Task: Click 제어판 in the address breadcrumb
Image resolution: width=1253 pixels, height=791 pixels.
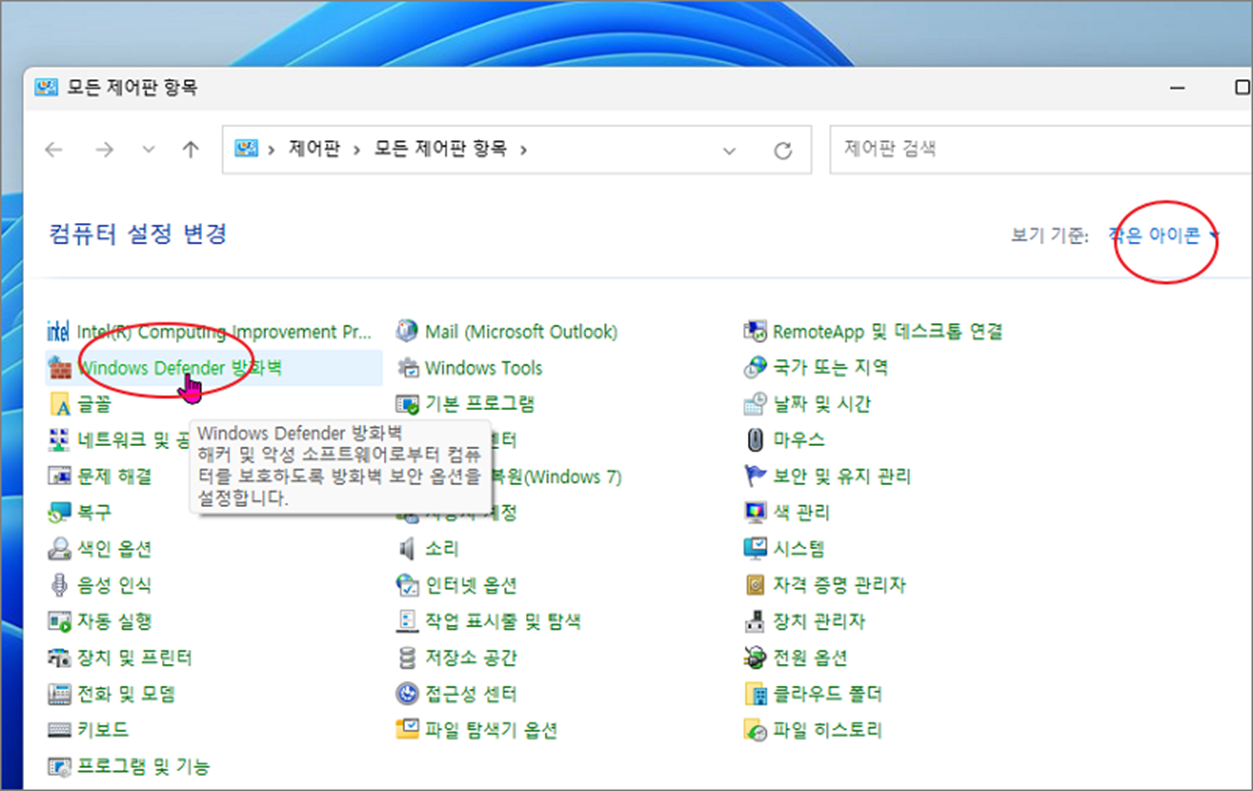Action: [314, 149]
